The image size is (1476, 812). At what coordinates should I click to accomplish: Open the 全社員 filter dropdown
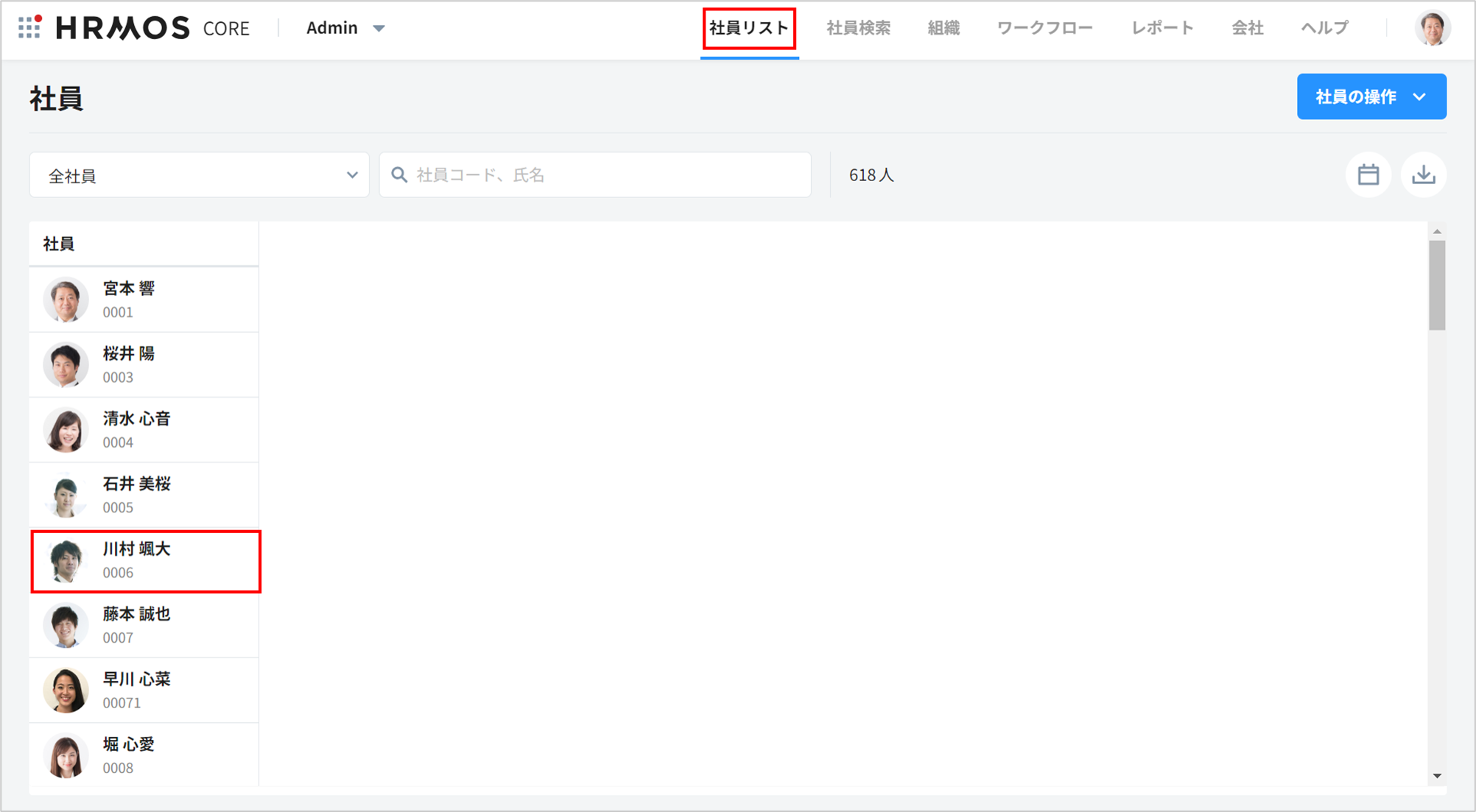click(x=199, y=175)
